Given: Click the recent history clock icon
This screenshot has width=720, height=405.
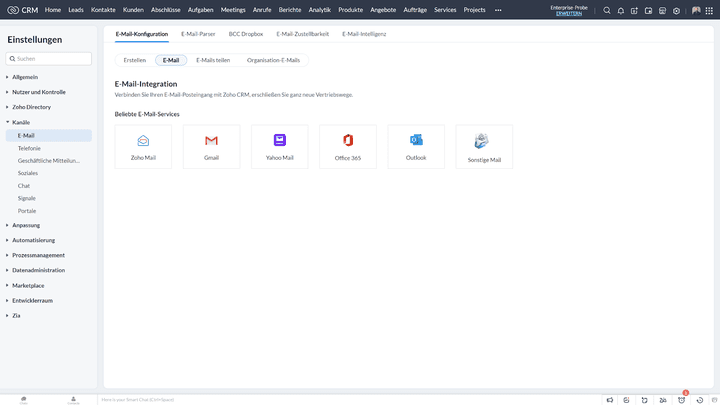Looking at the screenshot, I should (700, 400).
